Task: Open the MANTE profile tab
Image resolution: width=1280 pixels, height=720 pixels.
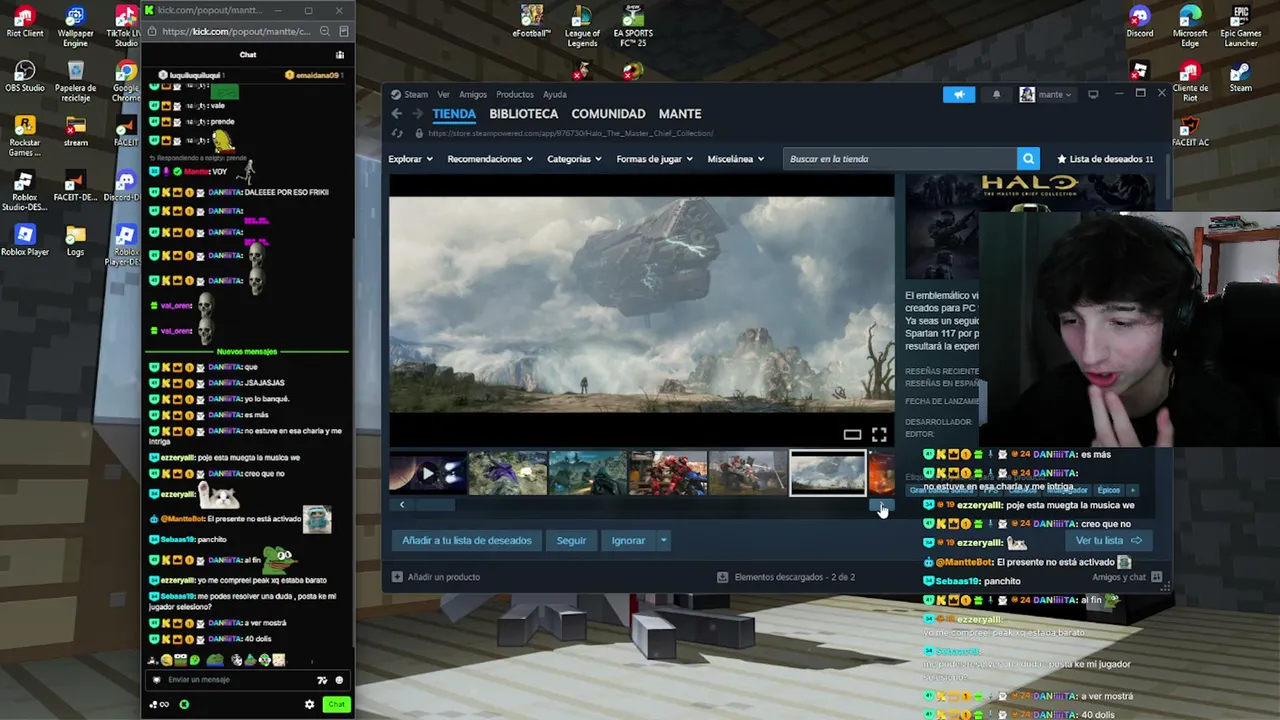Action: coord(680,114)
